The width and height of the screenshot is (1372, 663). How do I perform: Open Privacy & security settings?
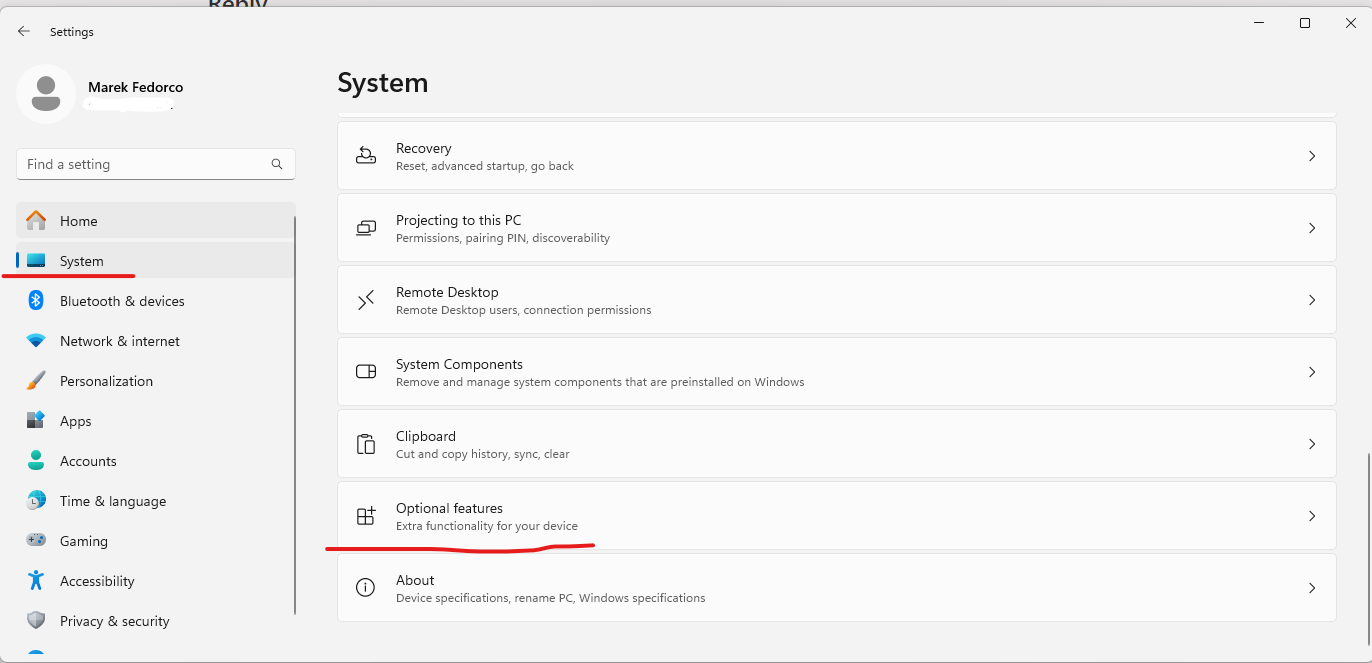[155, 621]
